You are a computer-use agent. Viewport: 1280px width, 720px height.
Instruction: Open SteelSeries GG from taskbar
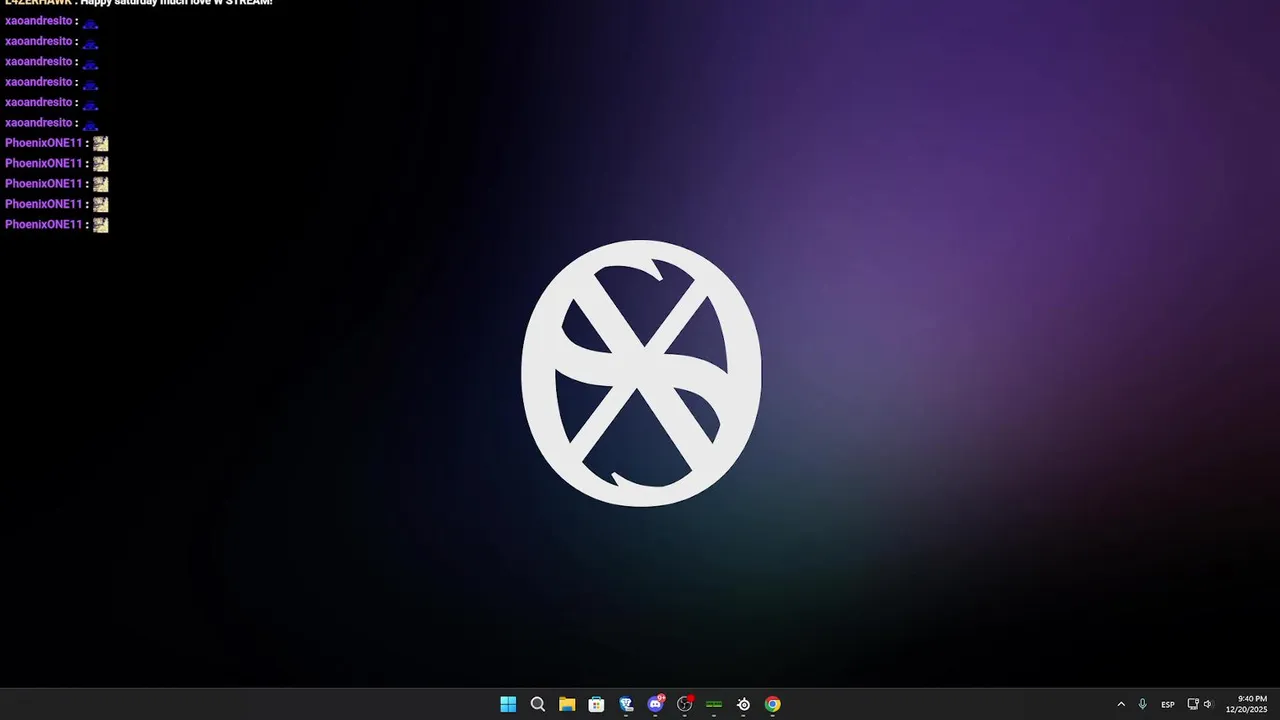click(743, 704)
